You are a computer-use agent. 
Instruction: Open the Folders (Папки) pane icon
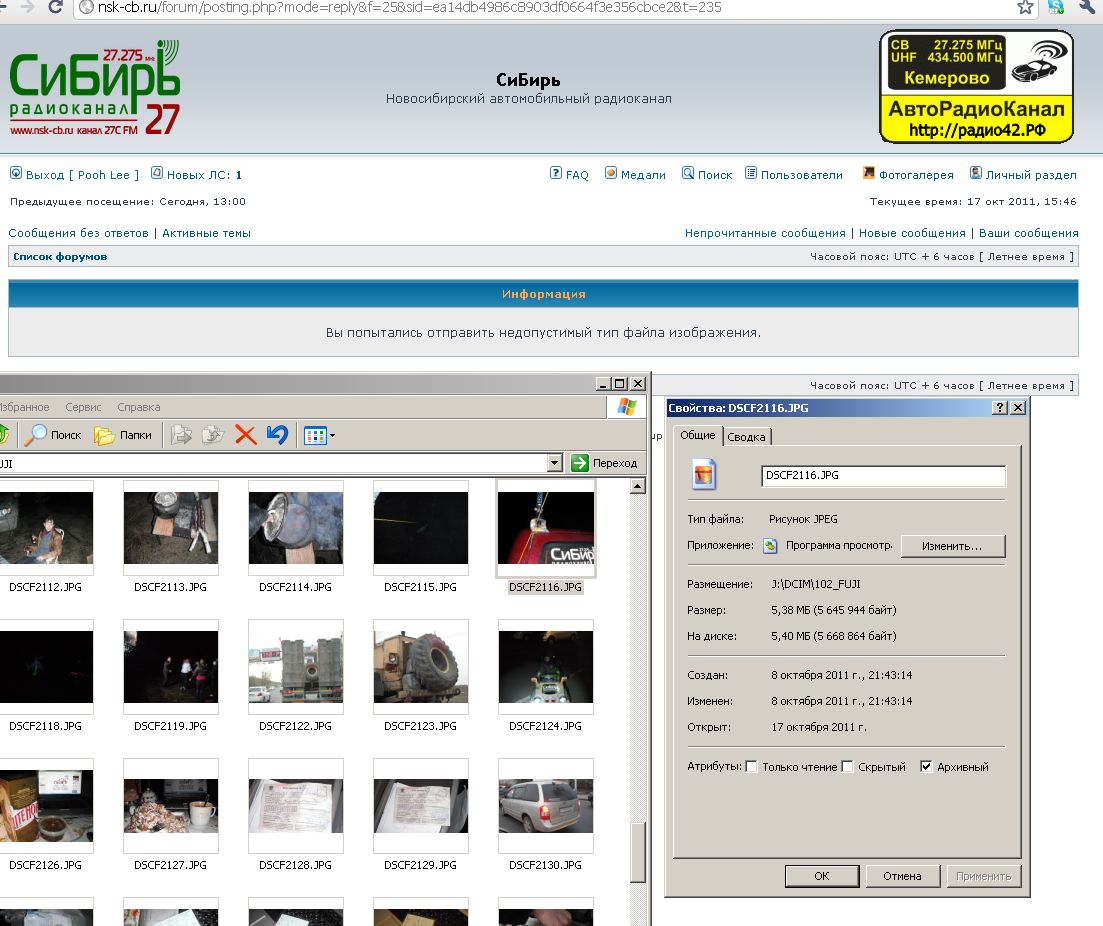click(105, 435)
